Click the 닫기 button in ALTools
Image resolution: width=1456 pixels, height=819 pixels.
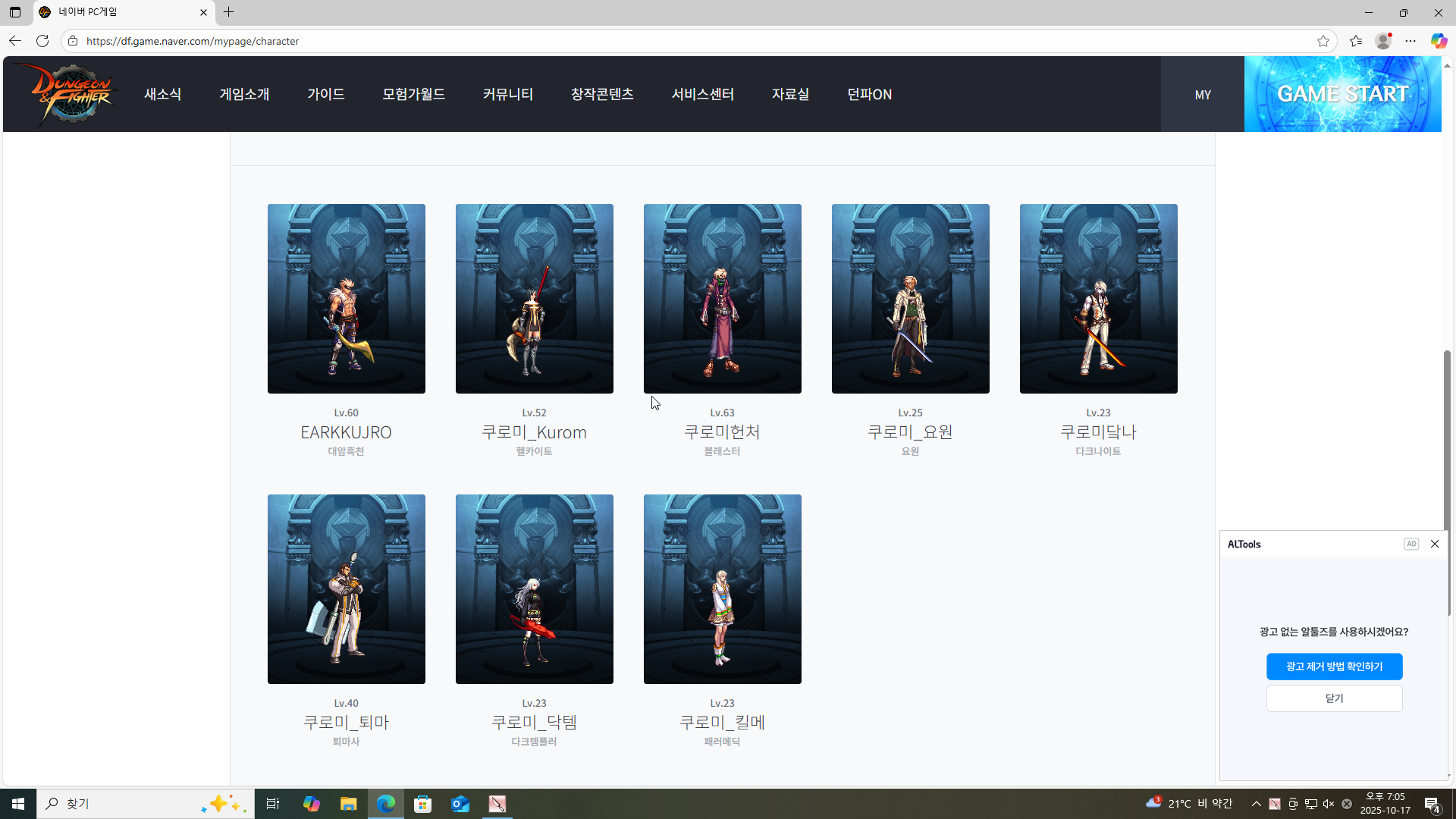pos(1334,698)
